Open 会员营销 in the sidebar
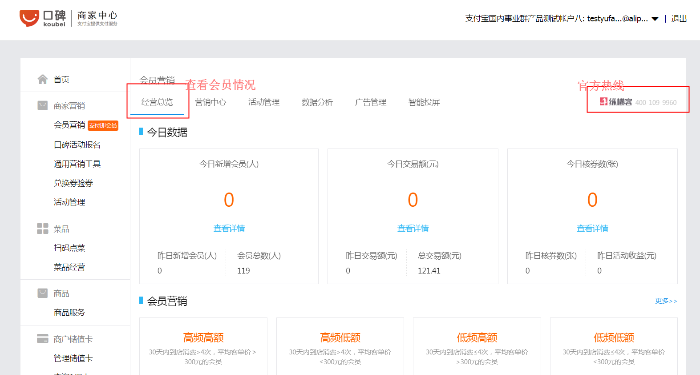The image size is (700, 375). coord(69,125)
